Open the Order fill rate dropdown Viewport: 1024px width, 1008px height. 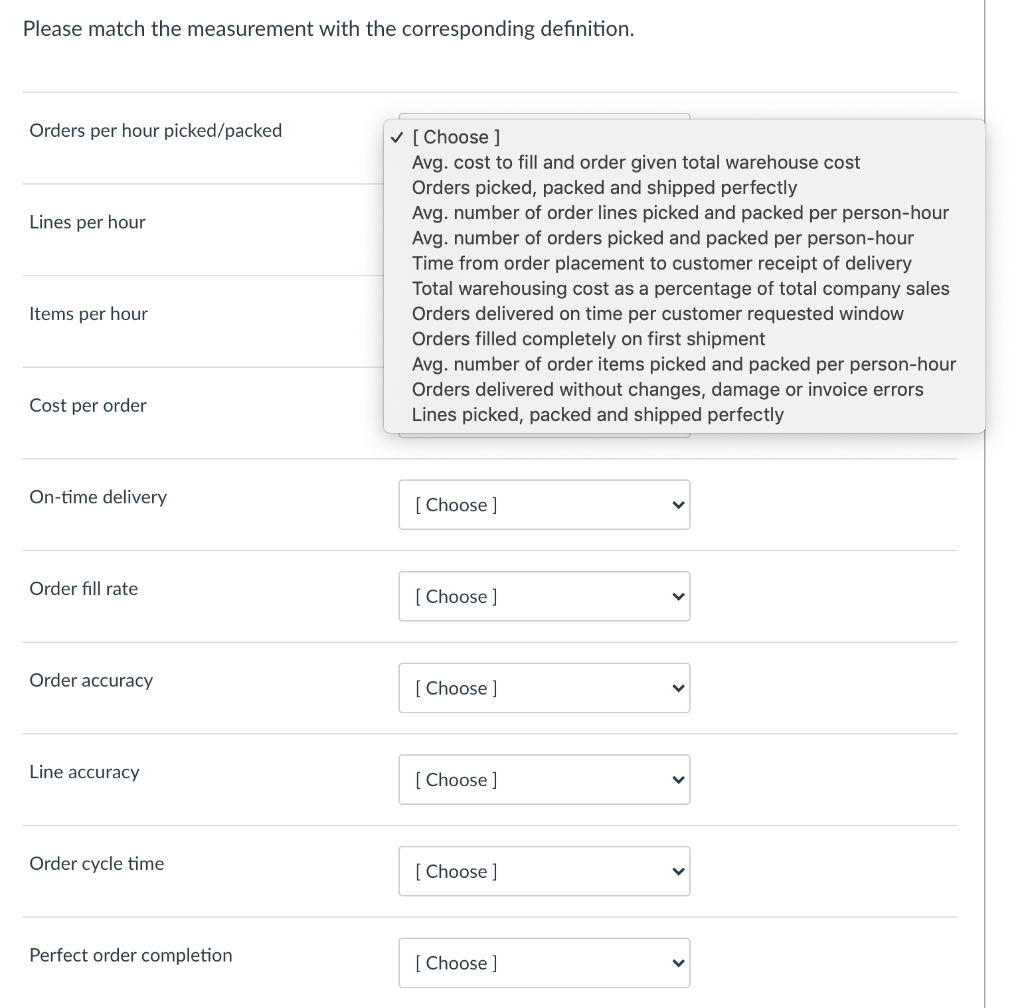pos(543,596)
